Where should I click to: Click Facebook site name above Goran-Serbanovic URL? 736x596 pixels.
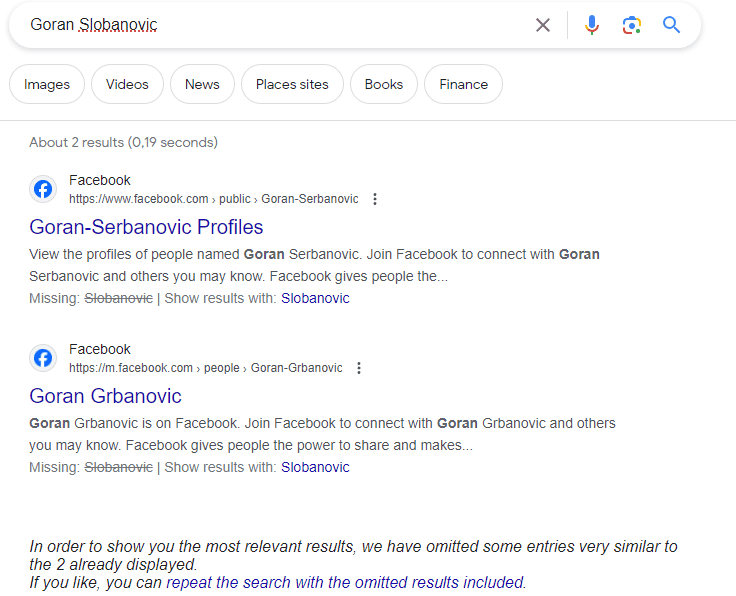[100, 180]
